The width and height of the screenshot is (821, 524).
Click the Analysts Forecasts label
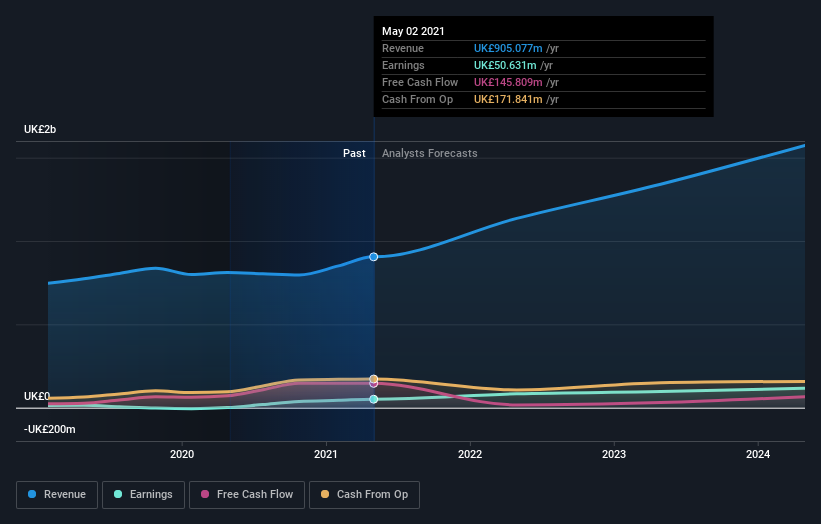[429, 153]
